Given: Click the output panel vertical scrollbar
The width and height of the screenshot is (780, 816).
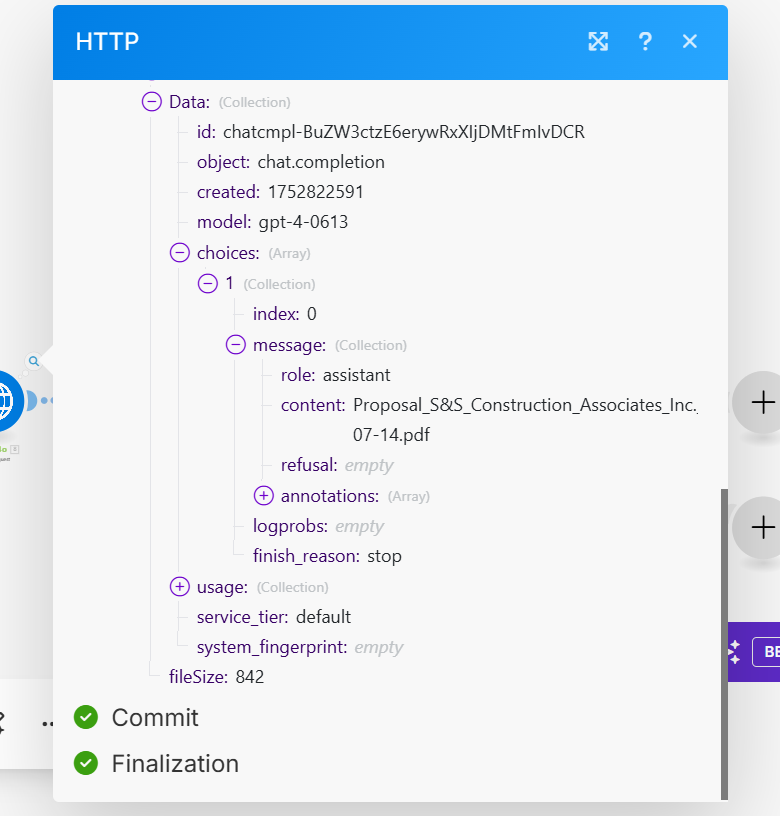Looking at the screenshot, I should [723, 640].
